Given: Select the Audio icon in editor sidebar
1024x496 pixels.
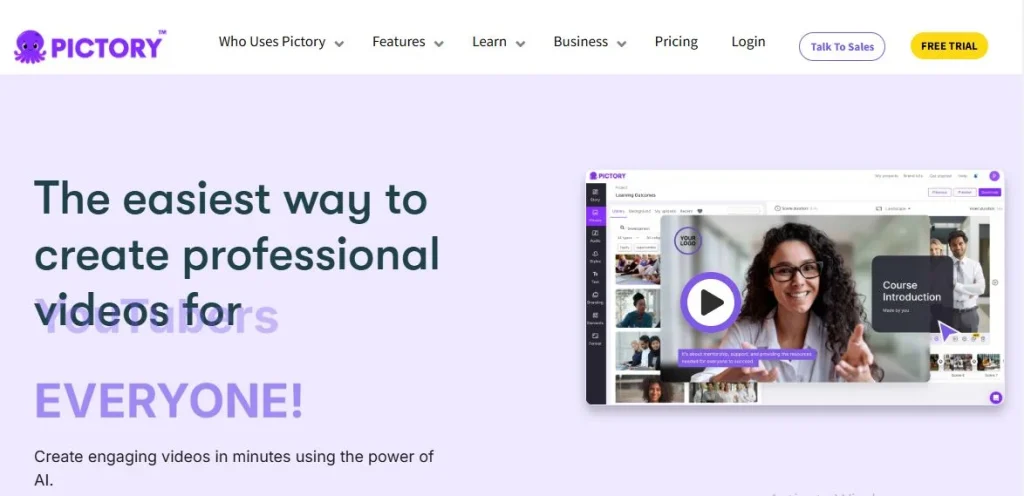Looking at the screenshot, I should click(x=595, y=236).
